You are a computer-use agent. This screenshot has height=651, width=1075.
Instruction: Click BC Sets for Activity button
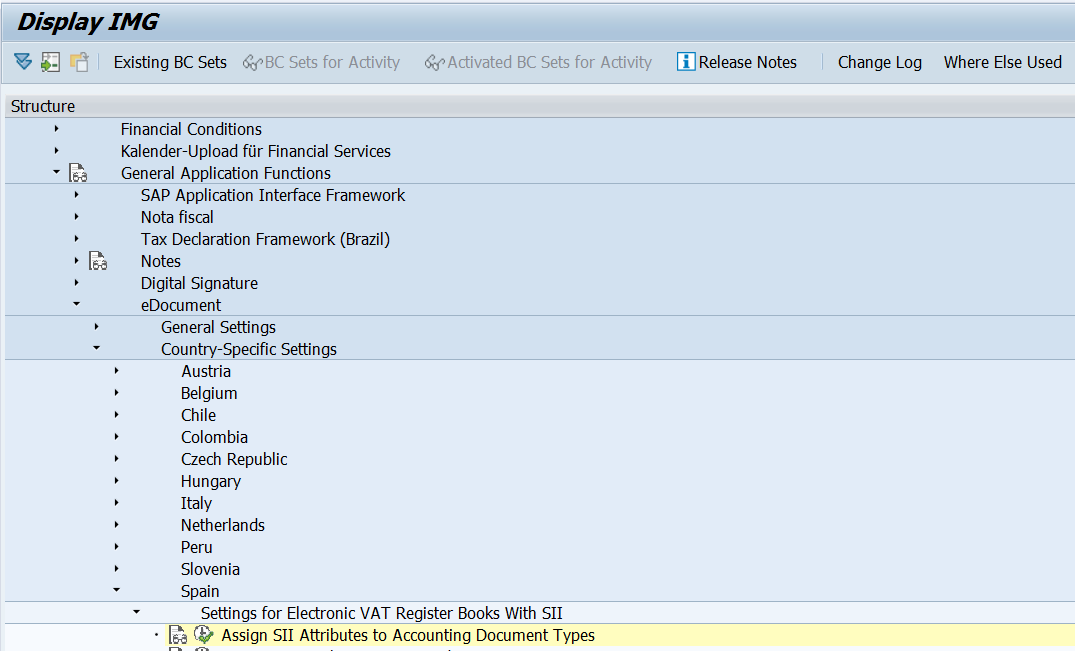pos(322,62)
